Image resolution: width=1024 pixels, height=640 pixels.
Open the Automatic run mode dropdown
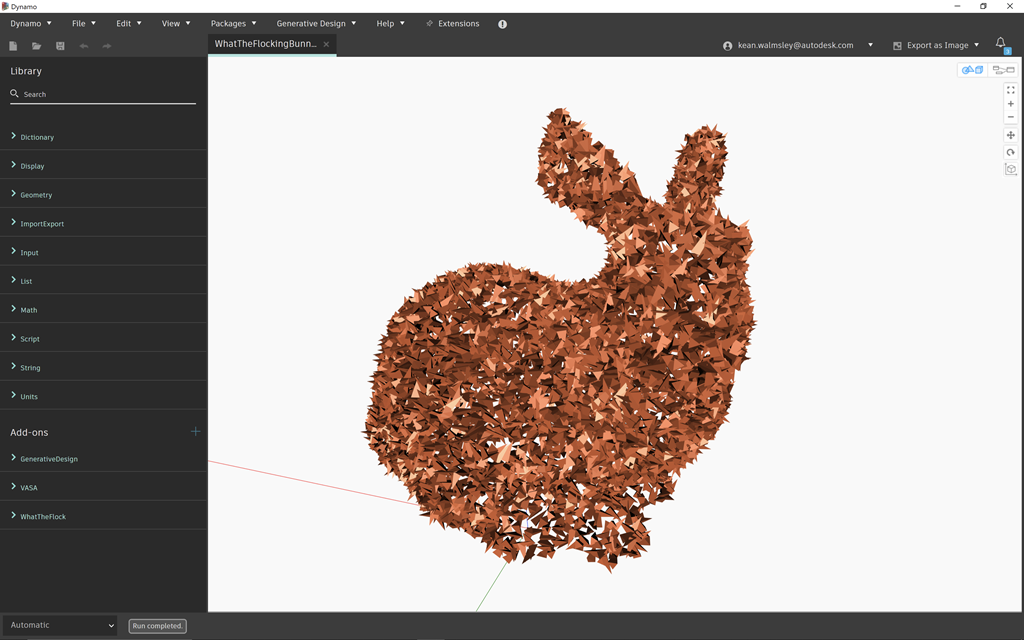pyautogui.click(x=60, y=625)
